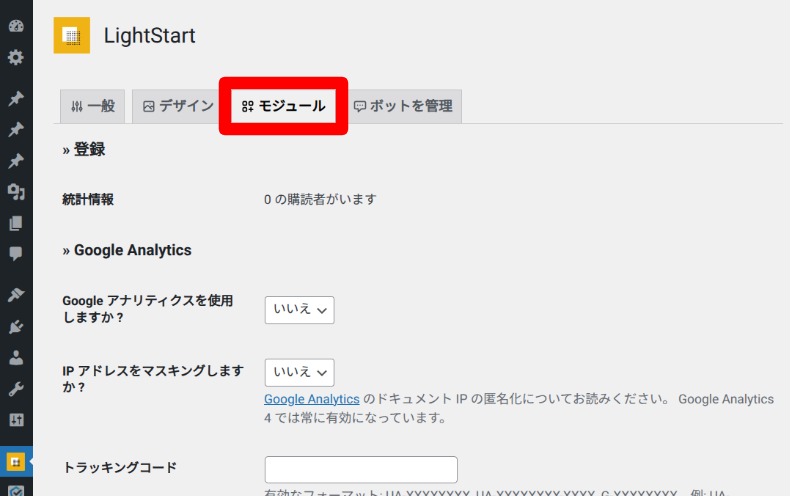The width and height of the screenshot is (790, 496).
Task: Open the Comments speech bubble icon
Action: pyautogui.click(x=16, y=254)
